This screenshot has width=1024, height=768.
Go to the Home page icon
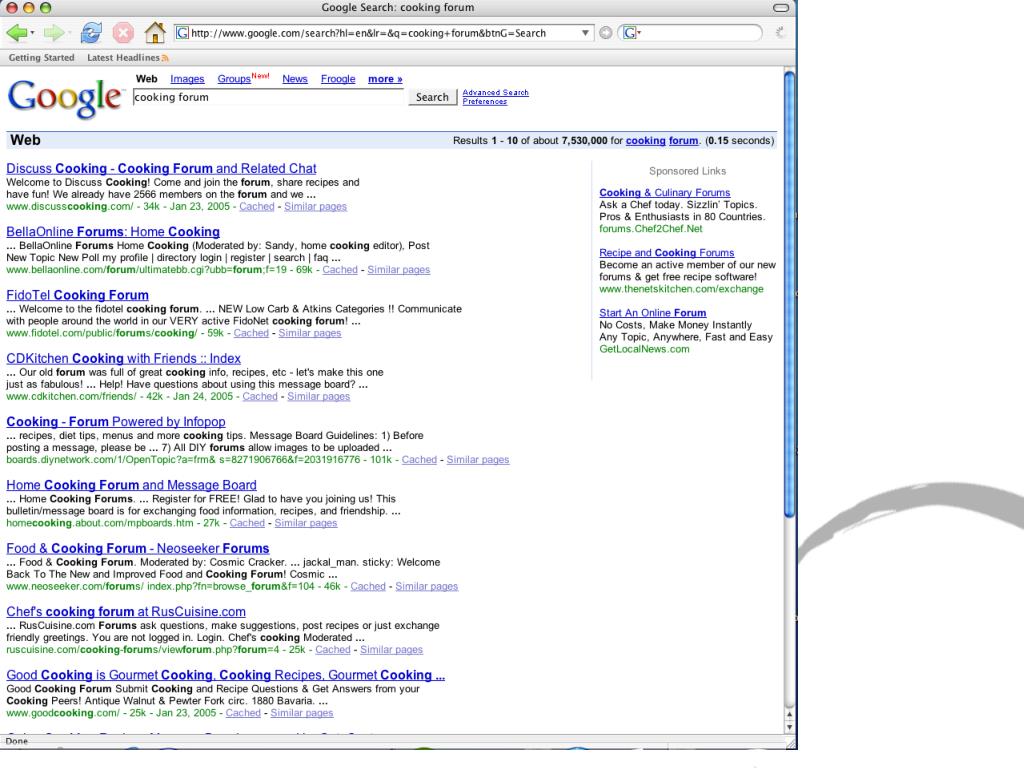pyautogui.click(x=155, y=33)
